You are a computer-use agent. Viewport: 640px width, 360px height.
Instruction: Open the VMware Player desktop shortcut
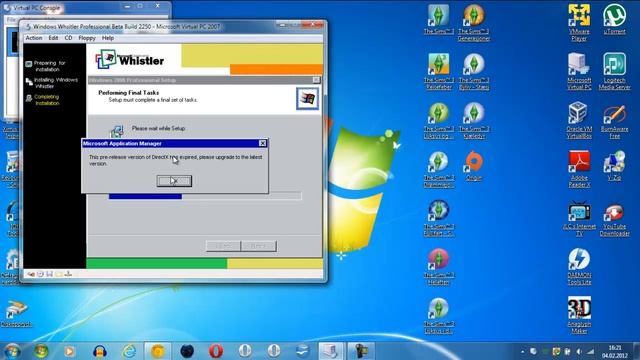pos(579,23)
